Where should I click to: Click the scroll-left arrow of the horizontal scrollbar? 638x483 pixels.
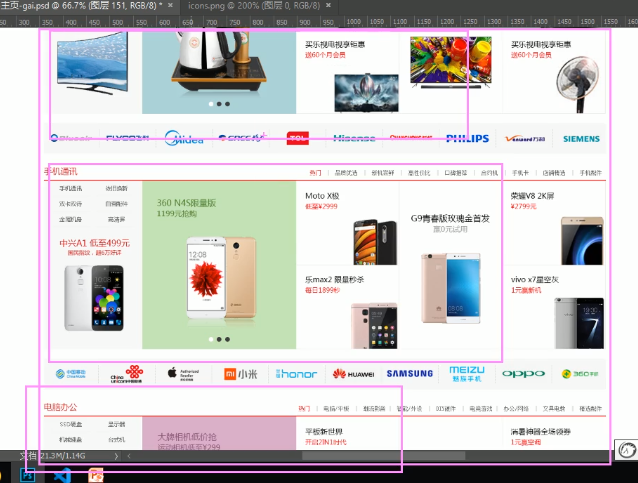coord(129,456)
